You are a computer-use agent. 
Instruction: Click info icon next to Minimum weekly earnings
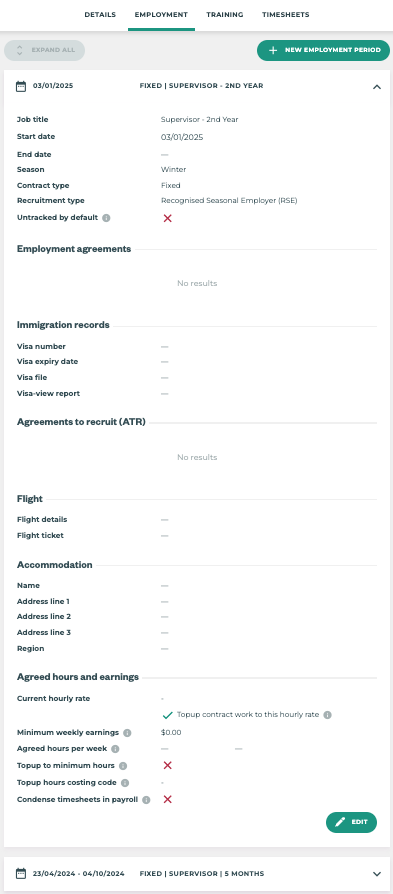coord(127,733)
